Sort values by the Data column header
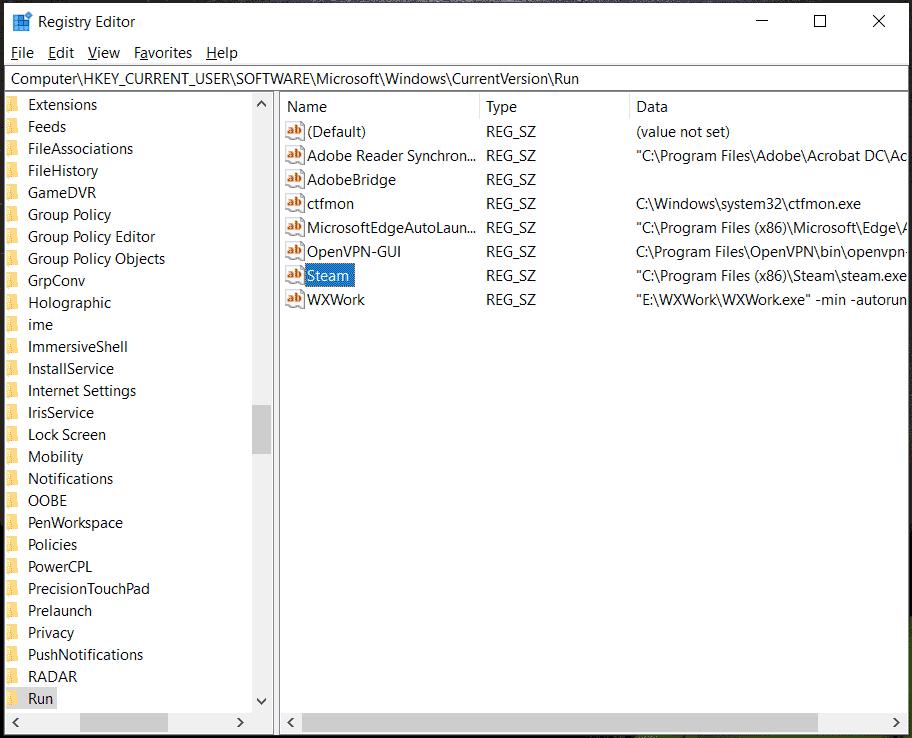Image resolution: width=912 pixels, height=738 pixels. (x=768, y=107)
